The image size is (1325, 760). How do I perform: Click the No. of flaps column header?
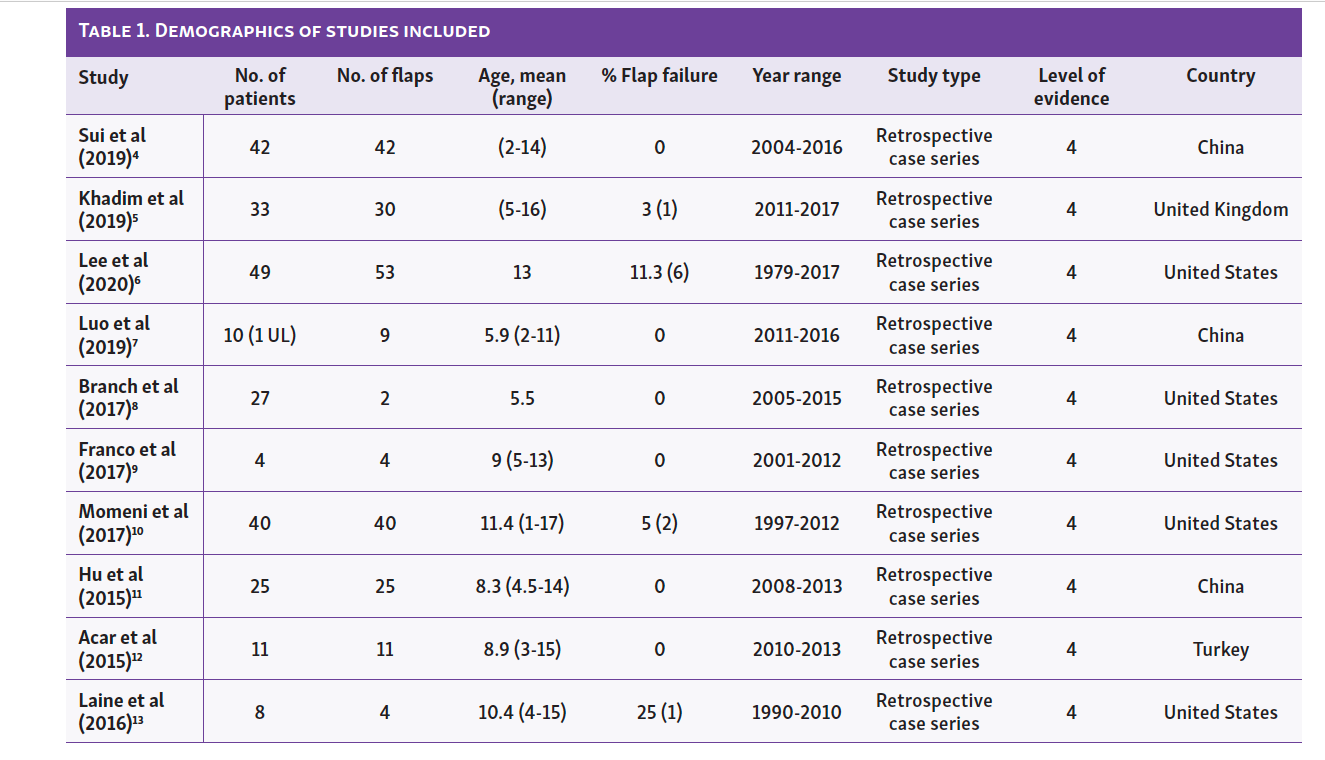pos(385,76)
